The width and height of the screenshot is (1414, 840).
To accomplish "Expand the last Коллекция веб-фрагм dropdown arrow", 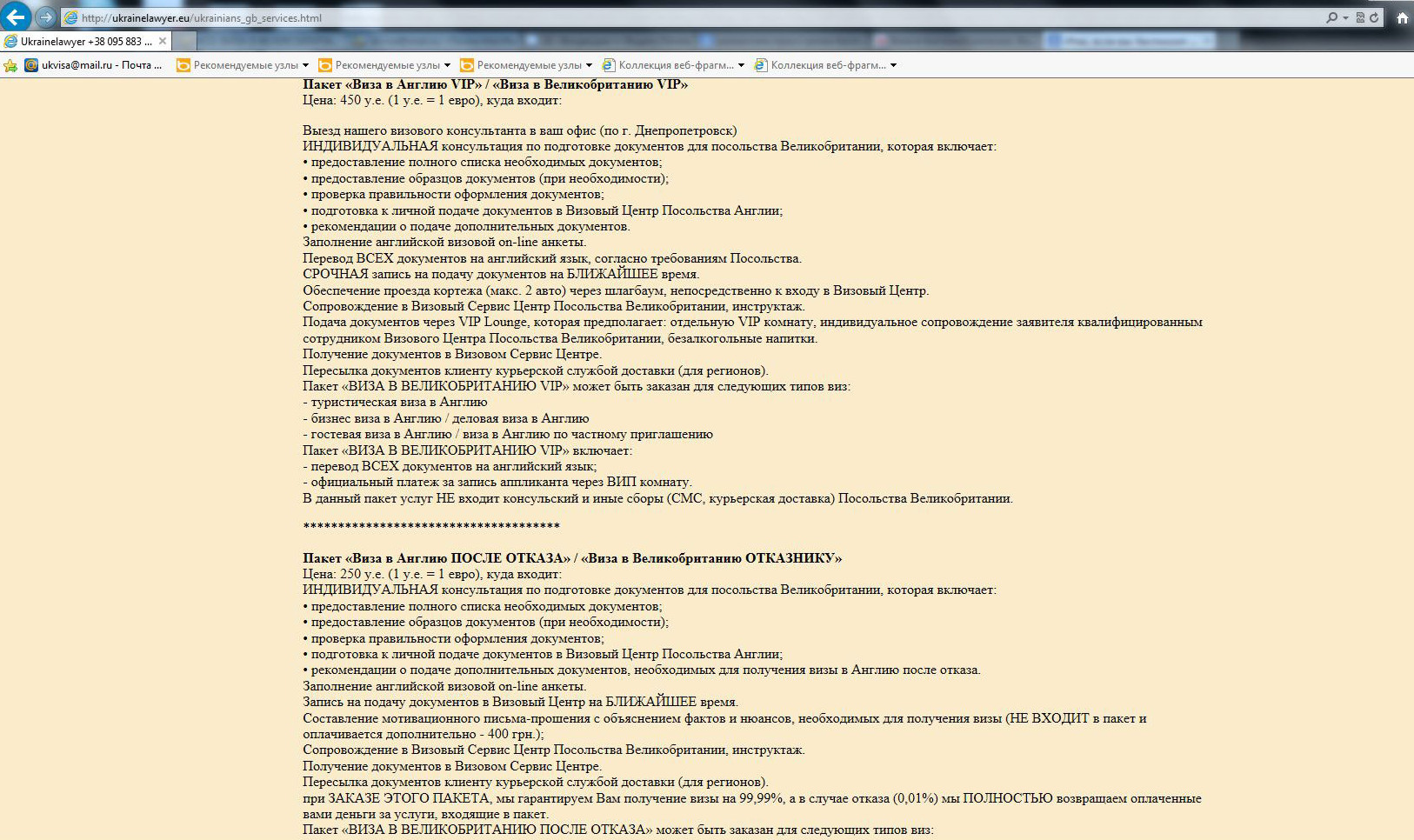I will tap(893, 65).
